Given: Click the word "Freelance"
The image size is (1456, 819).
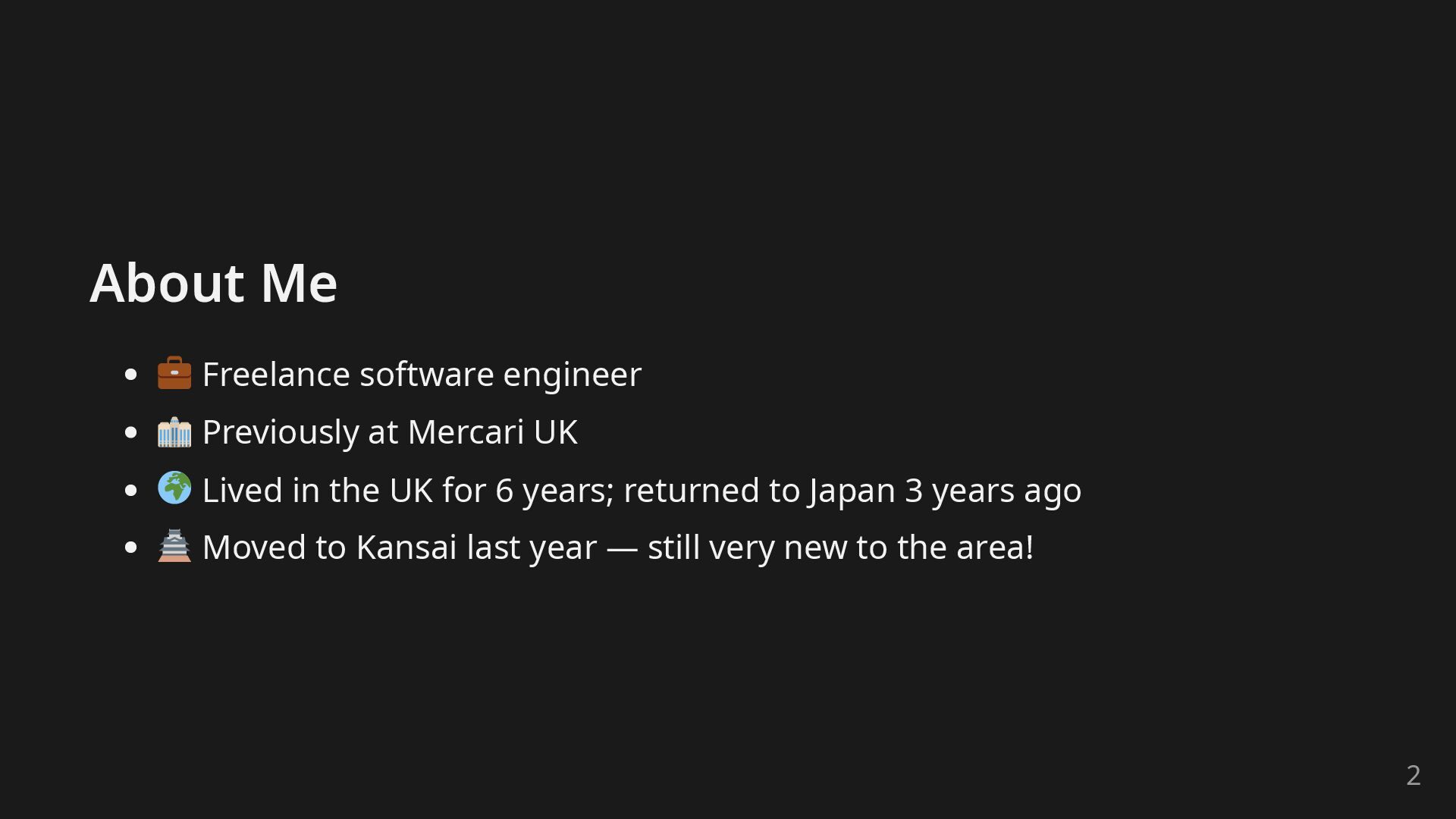Looking at the screenshot, I should pyautogui.click(x=276, y=375).
